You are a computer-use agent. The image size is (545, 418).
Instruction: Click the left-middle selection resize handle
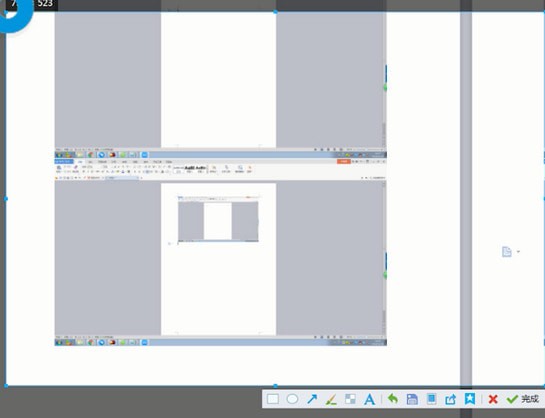tap(6, 199)
